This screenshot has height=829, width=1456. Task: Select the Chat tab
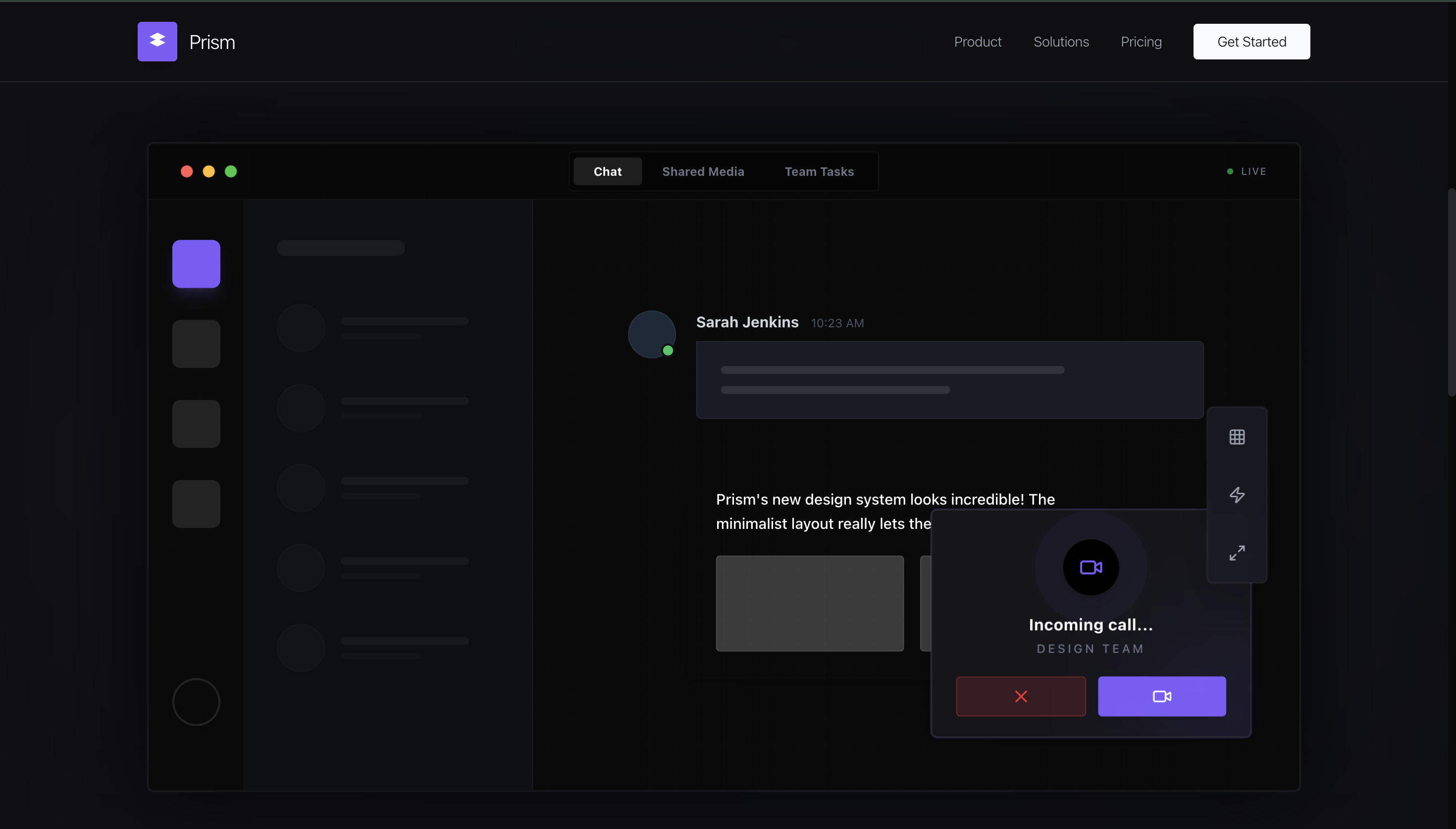click(607, 171)
